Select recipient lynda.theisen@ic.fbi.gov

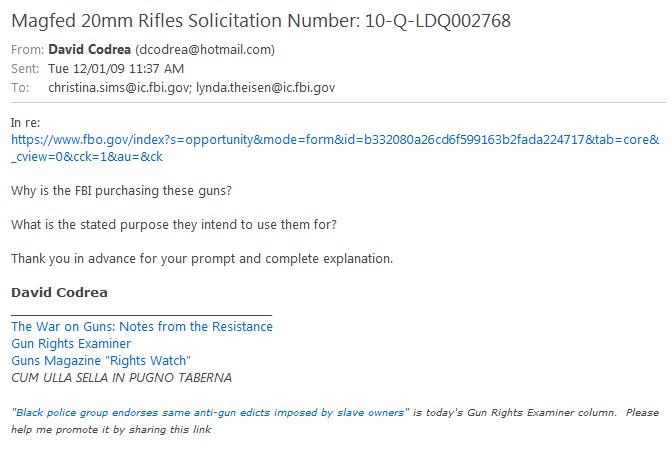point(270,87)
